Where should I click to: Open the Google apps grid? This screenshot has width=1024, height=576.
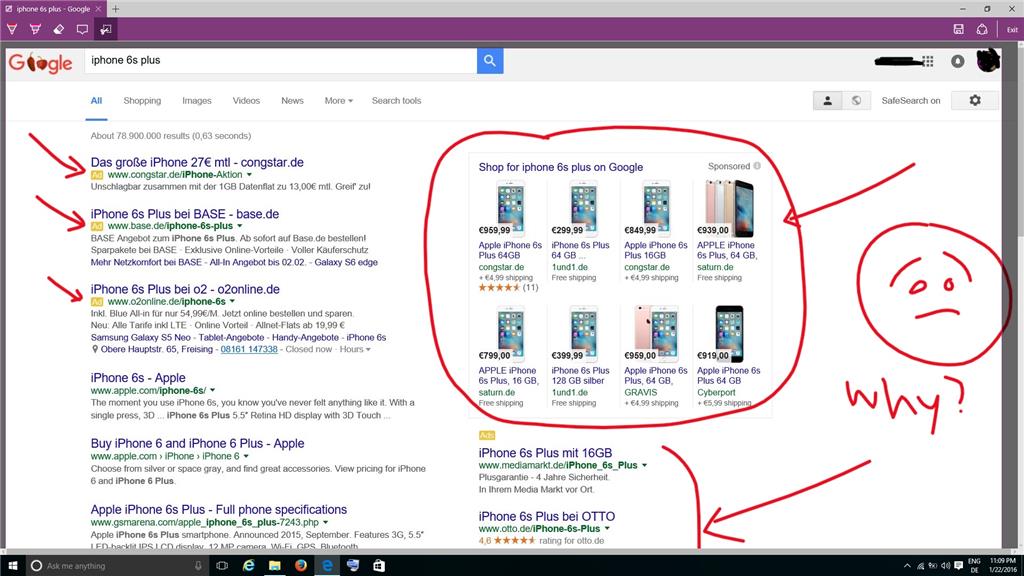point(928,61)
